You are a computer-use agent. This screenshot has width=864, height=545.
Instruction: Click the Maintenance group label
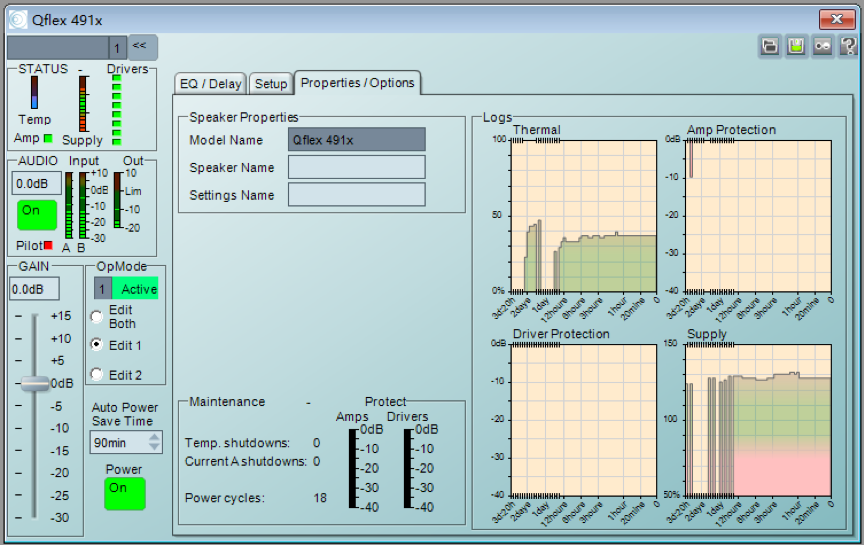coord(227,402)
